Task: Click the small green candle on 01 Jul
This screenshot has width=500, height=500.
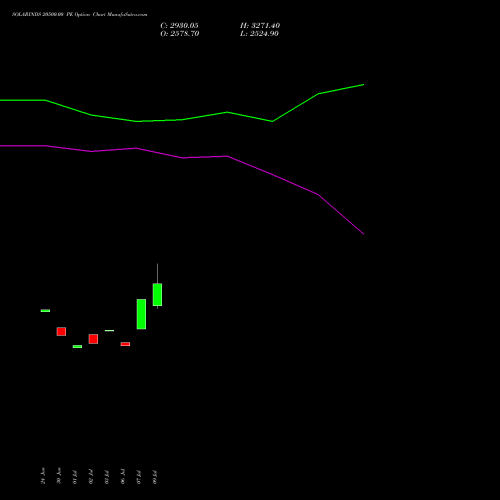Action: pos(77,347)
